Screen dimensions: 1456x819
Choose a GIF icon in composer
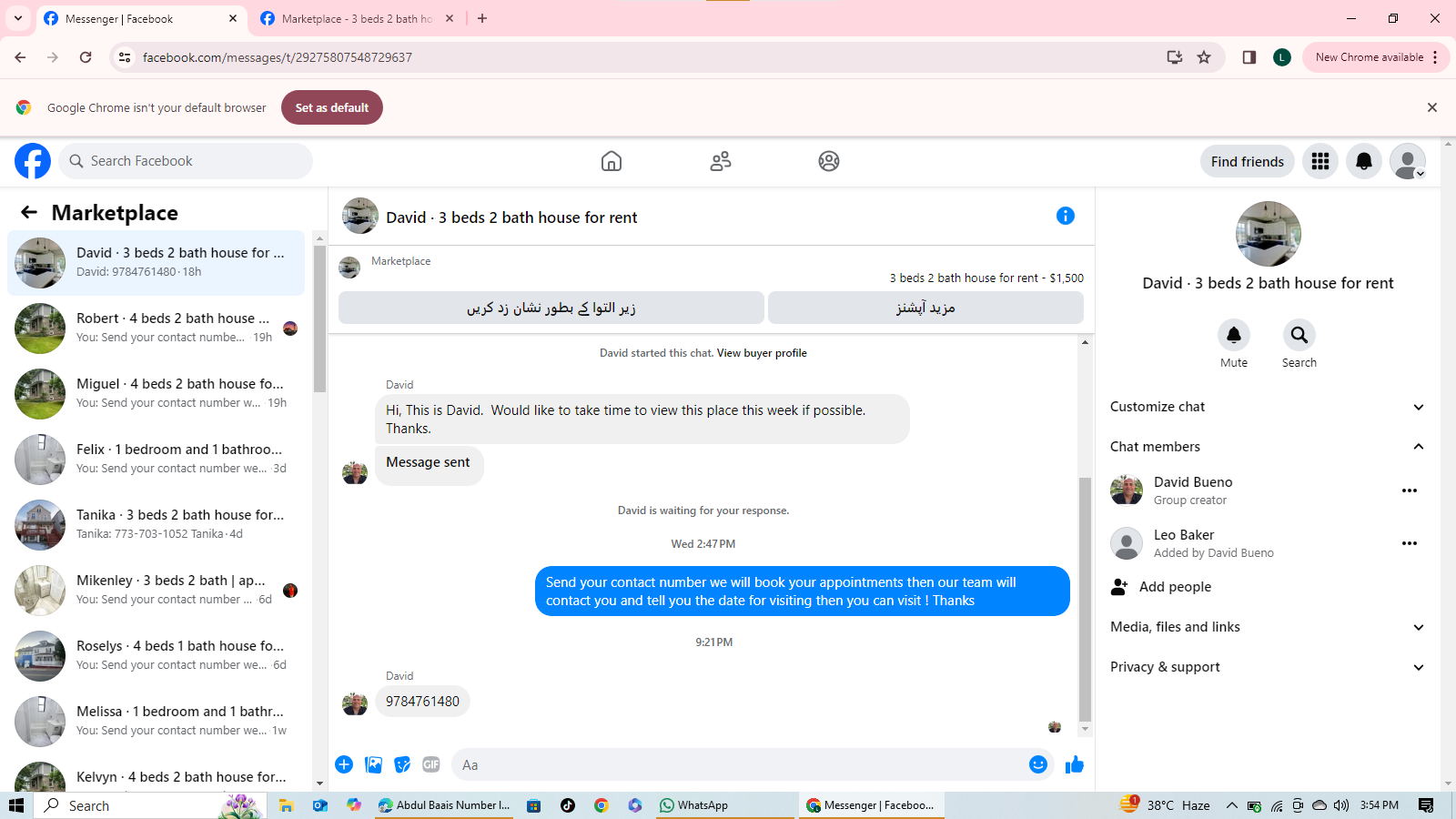(x=431, y=764)
